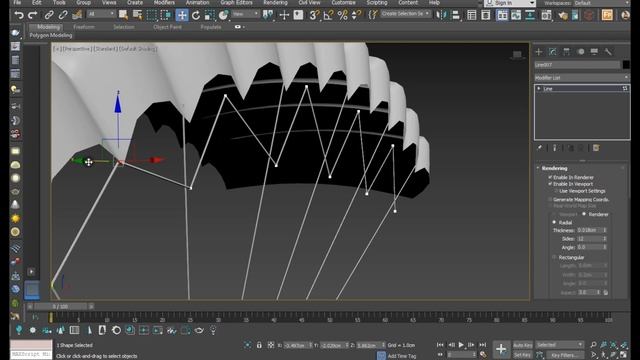This screenshot has height=360, width=640.
Task: Select the Radial radio button
Action: click(x=554, y=222)
